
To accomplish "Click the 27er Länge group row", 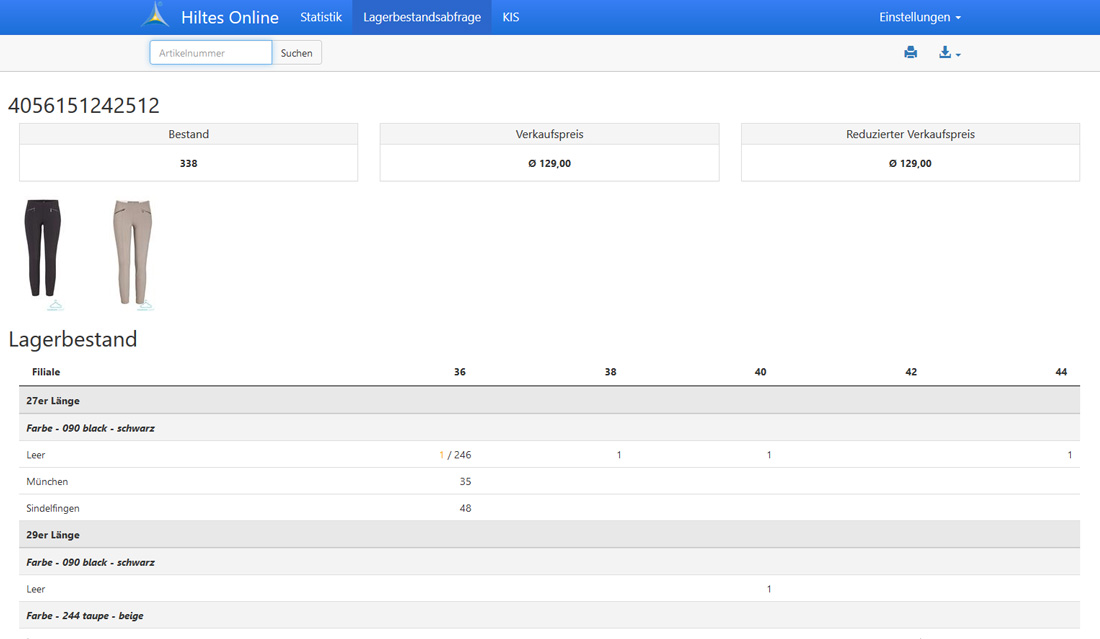I will click(x=53, y=401).
